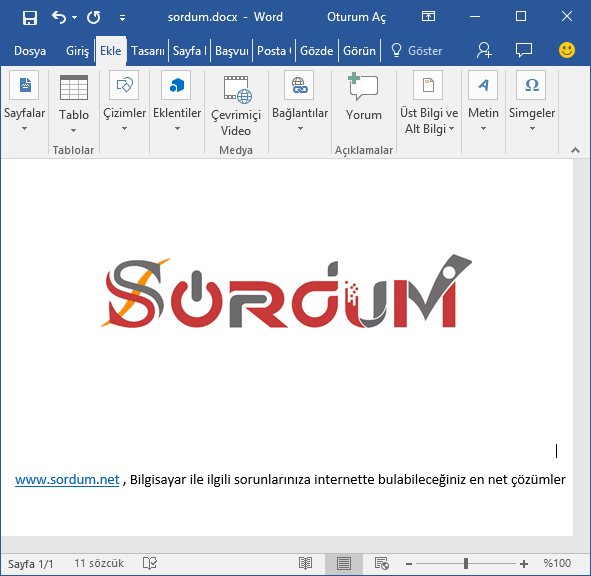Share the document via the person icon
Screen dimensions: 591x576
[x=484, y=50]
